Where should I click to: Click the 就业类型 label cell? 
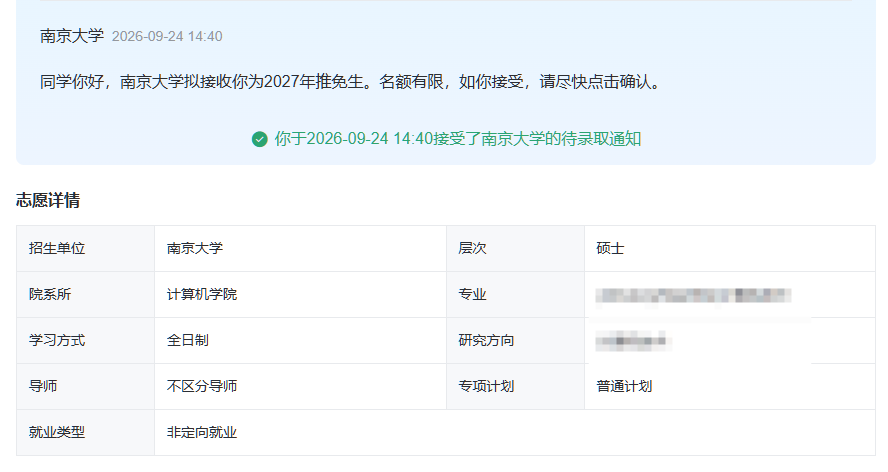(86, 432)
